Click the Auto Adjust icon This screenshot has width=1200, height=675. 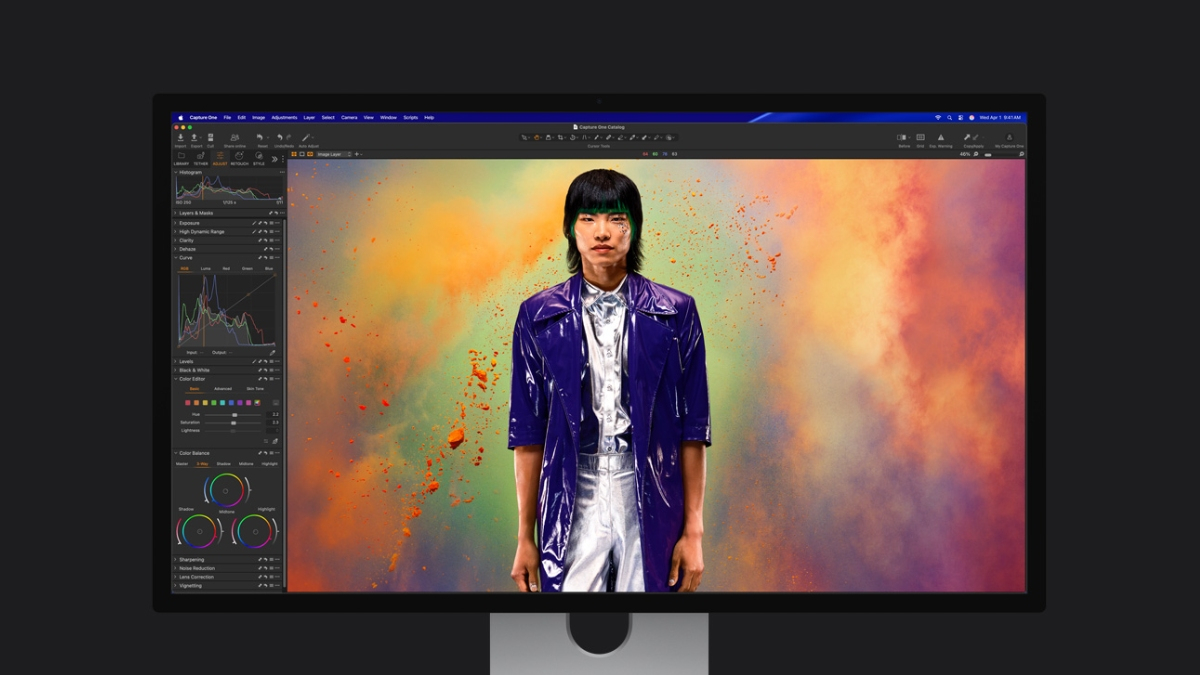[305, 137]
